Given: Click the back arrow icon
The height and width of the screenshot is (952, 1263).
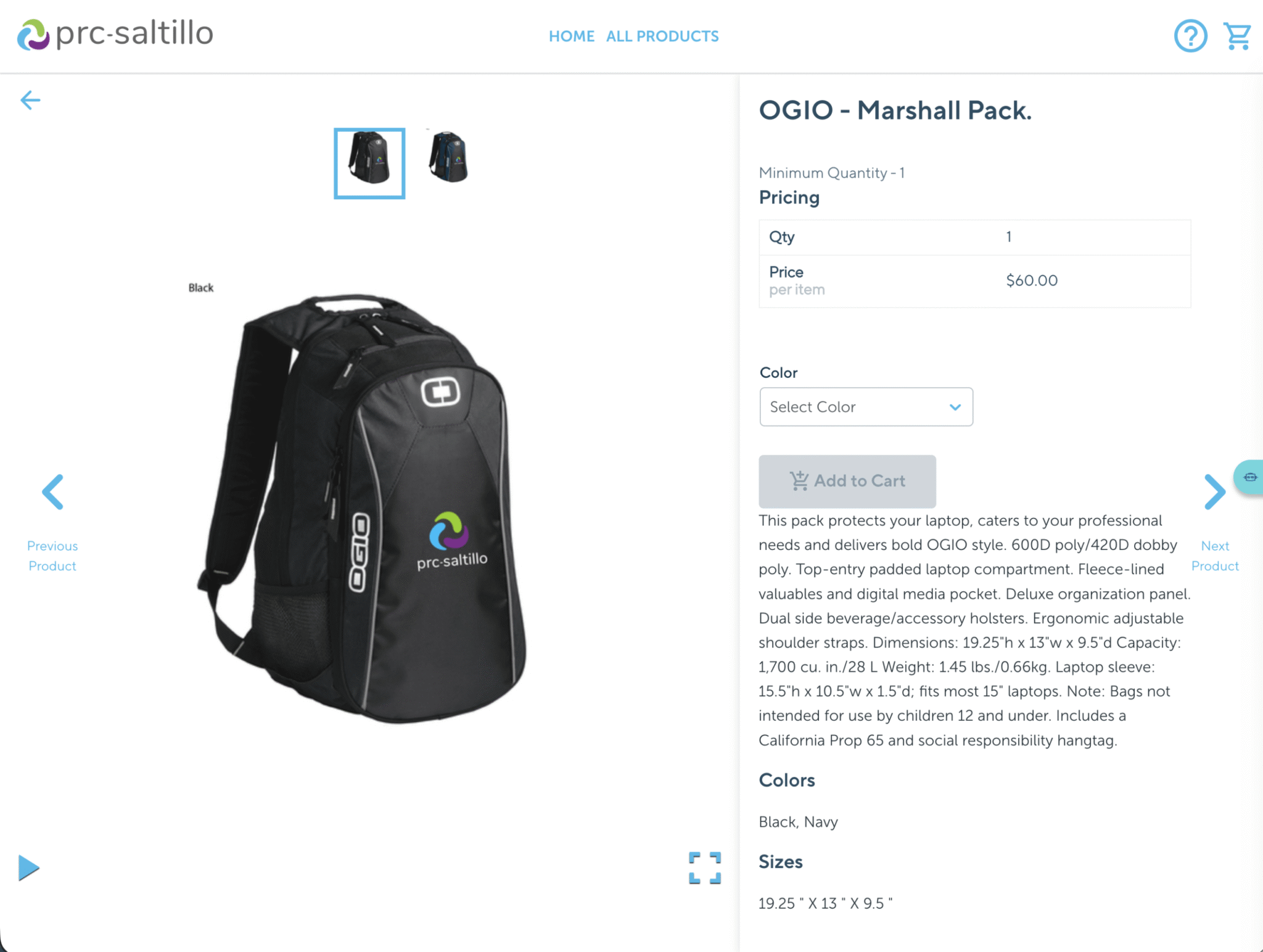Looking at the screenshot, I should click(30, 100).
